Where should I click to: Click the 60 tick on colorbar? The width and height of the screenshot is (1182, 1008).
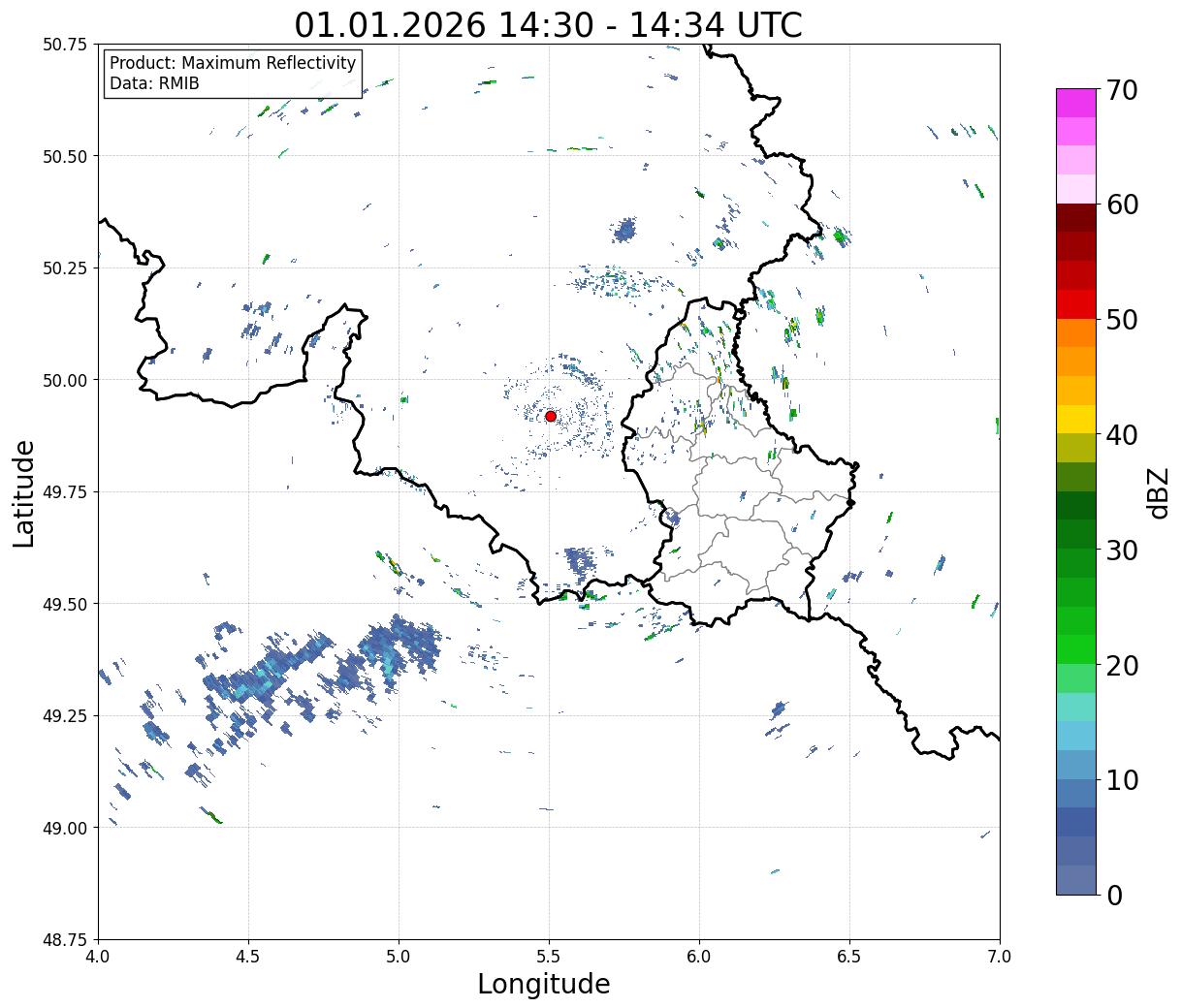pyautogui.click(x=1122, y=205)
